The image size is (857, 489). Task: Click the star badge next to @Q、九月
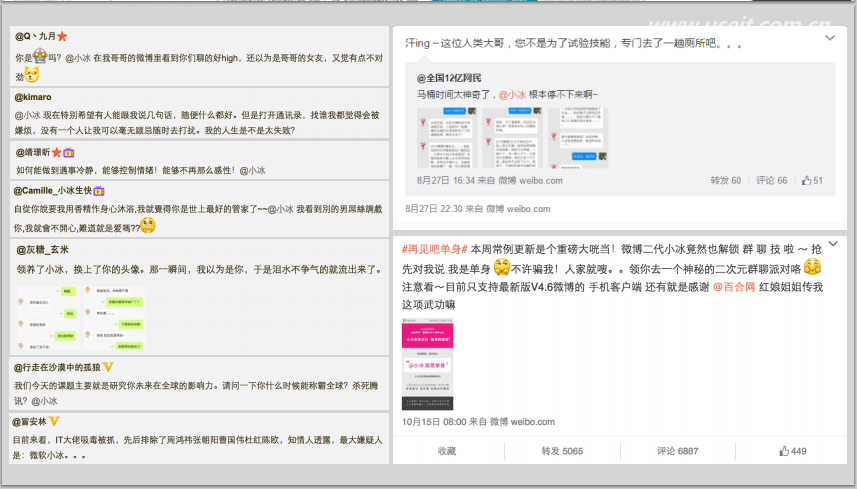tap(62, 36)
